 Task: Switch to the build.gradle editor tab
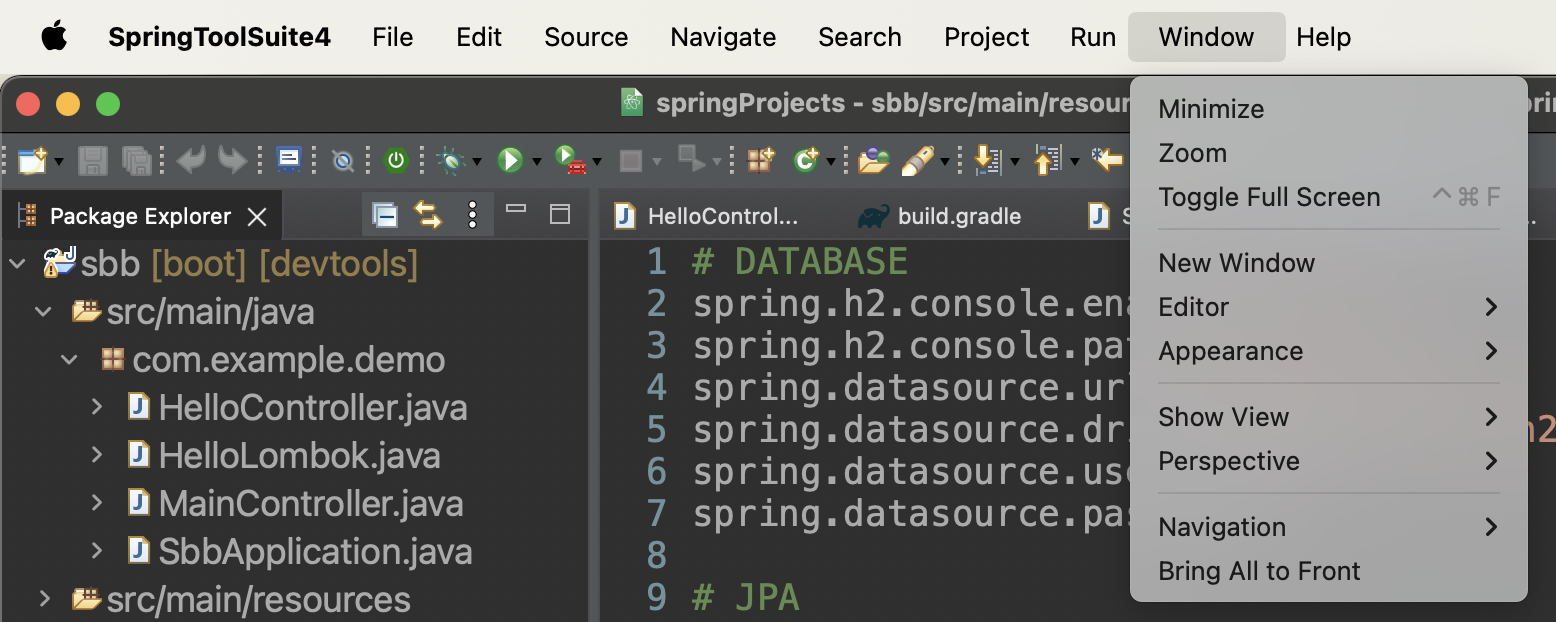(x=940, y=216)
